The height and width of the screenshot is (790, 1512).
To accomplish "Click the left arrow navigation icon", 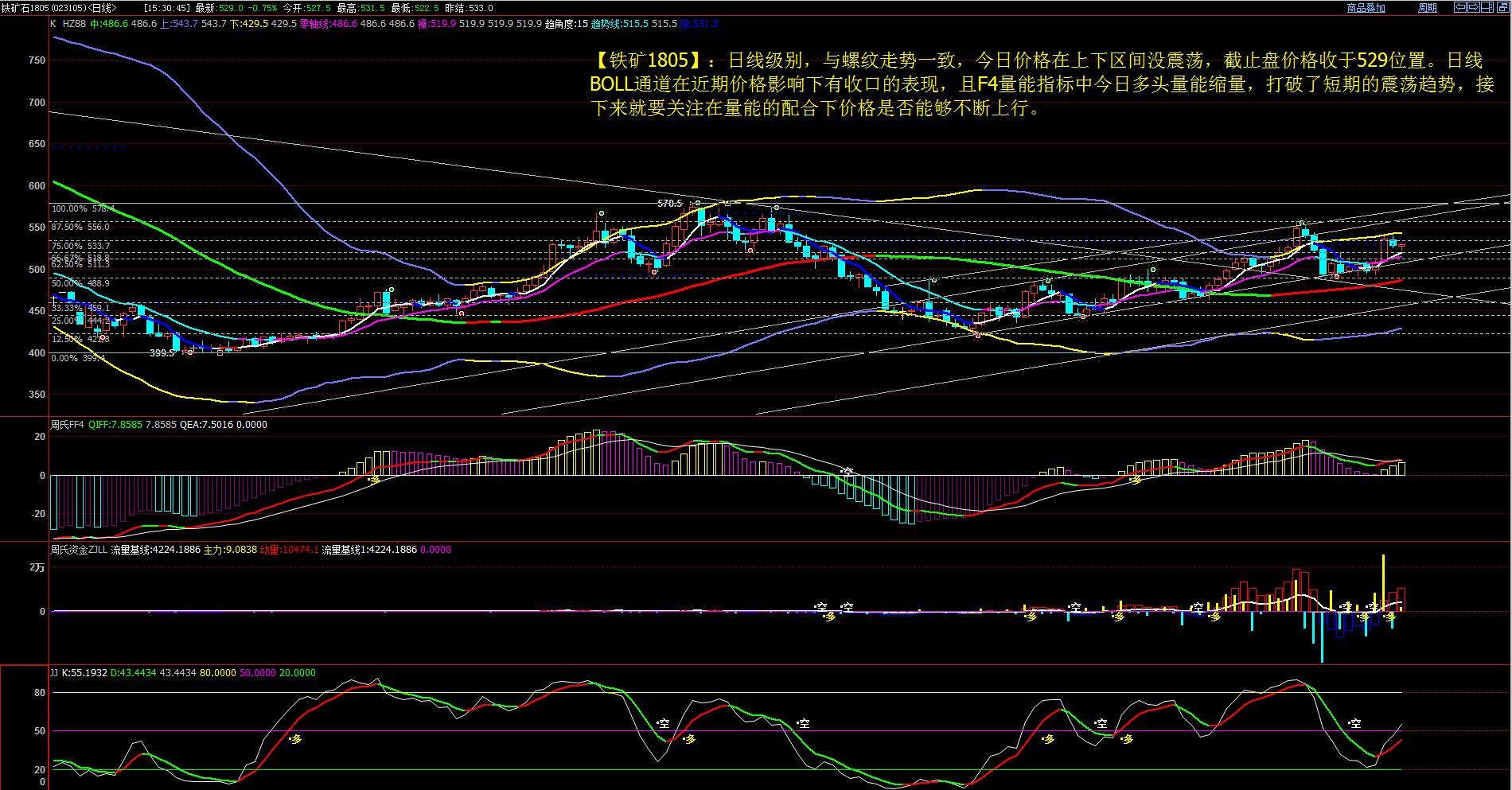I will point(1460,7).
